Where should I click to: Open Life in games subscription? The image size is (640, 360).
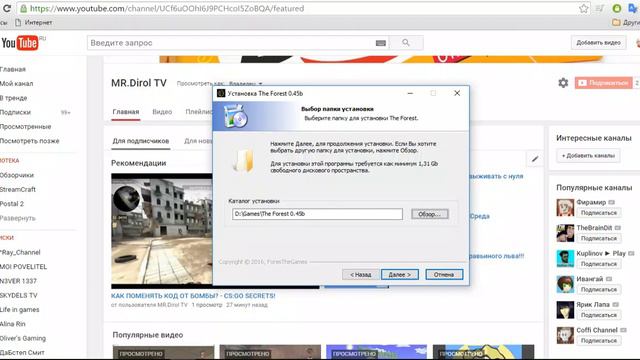pyautogui.click(x=20, y=309)
